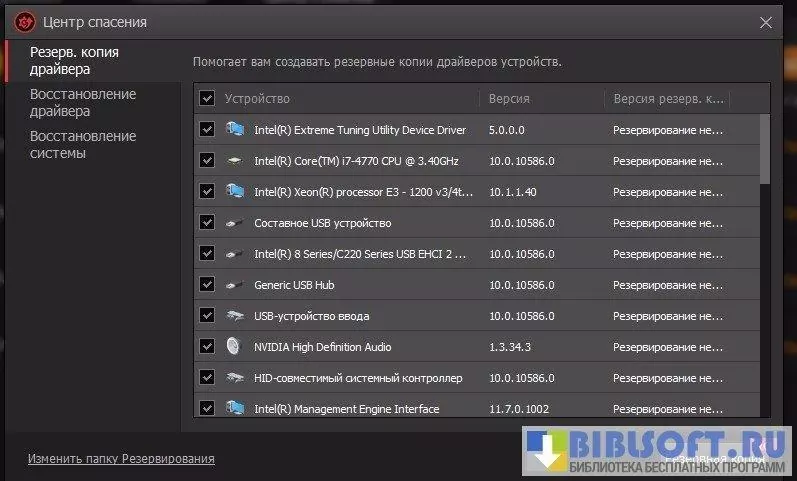The height and width of the screenshot is (481, 797).
Task: Open the Резерв. копия драйвера tab
Action: click(x=73, y=60)
